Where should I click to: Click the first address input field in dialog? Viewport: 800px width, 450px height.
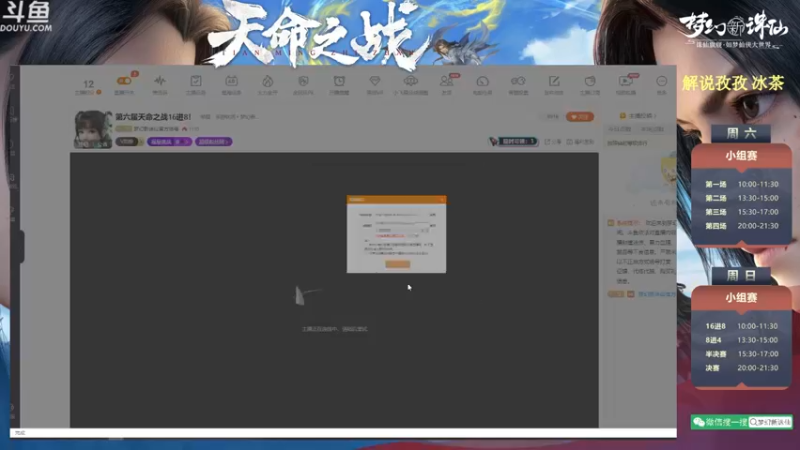click(403, 215)
